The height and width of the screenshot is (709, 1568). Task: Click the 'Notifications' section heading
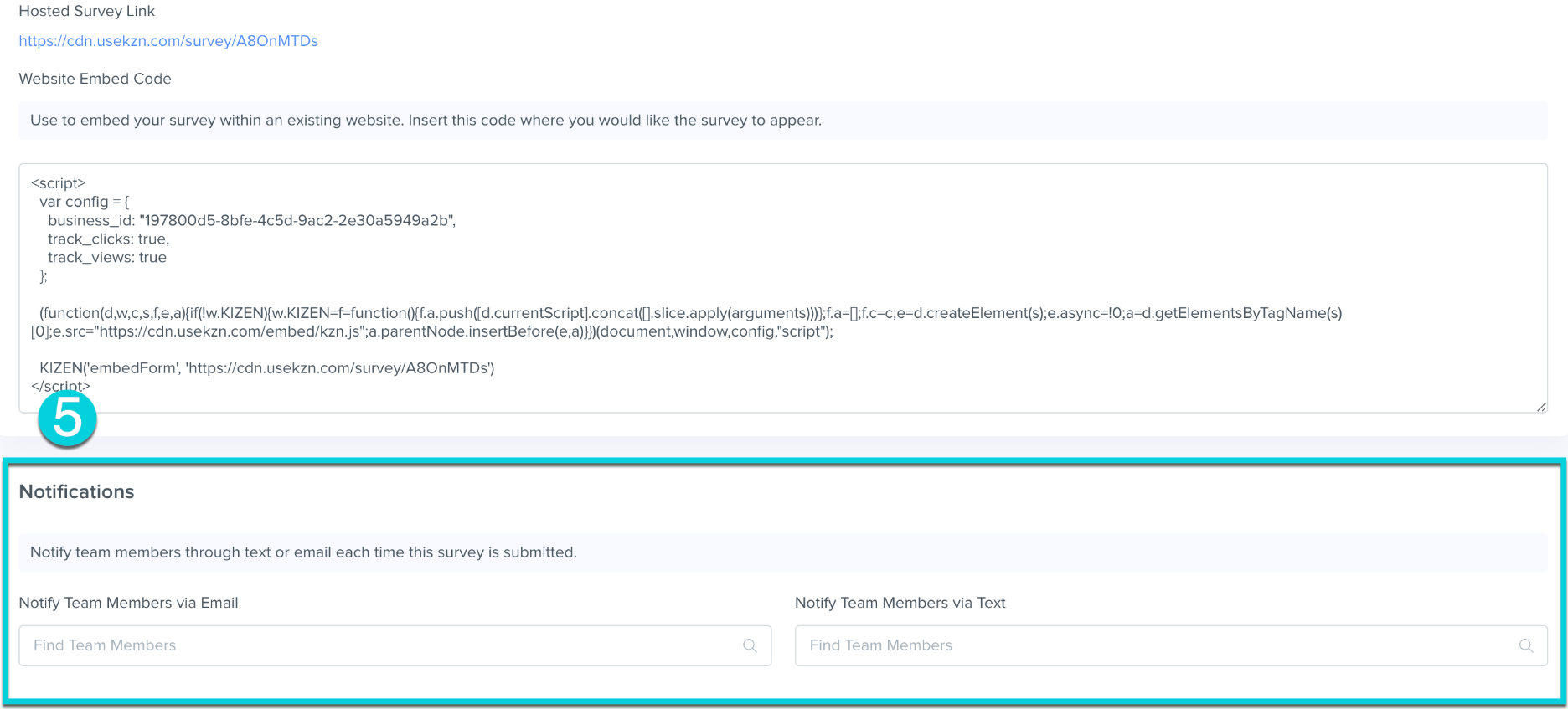click(x=76, y=491)
